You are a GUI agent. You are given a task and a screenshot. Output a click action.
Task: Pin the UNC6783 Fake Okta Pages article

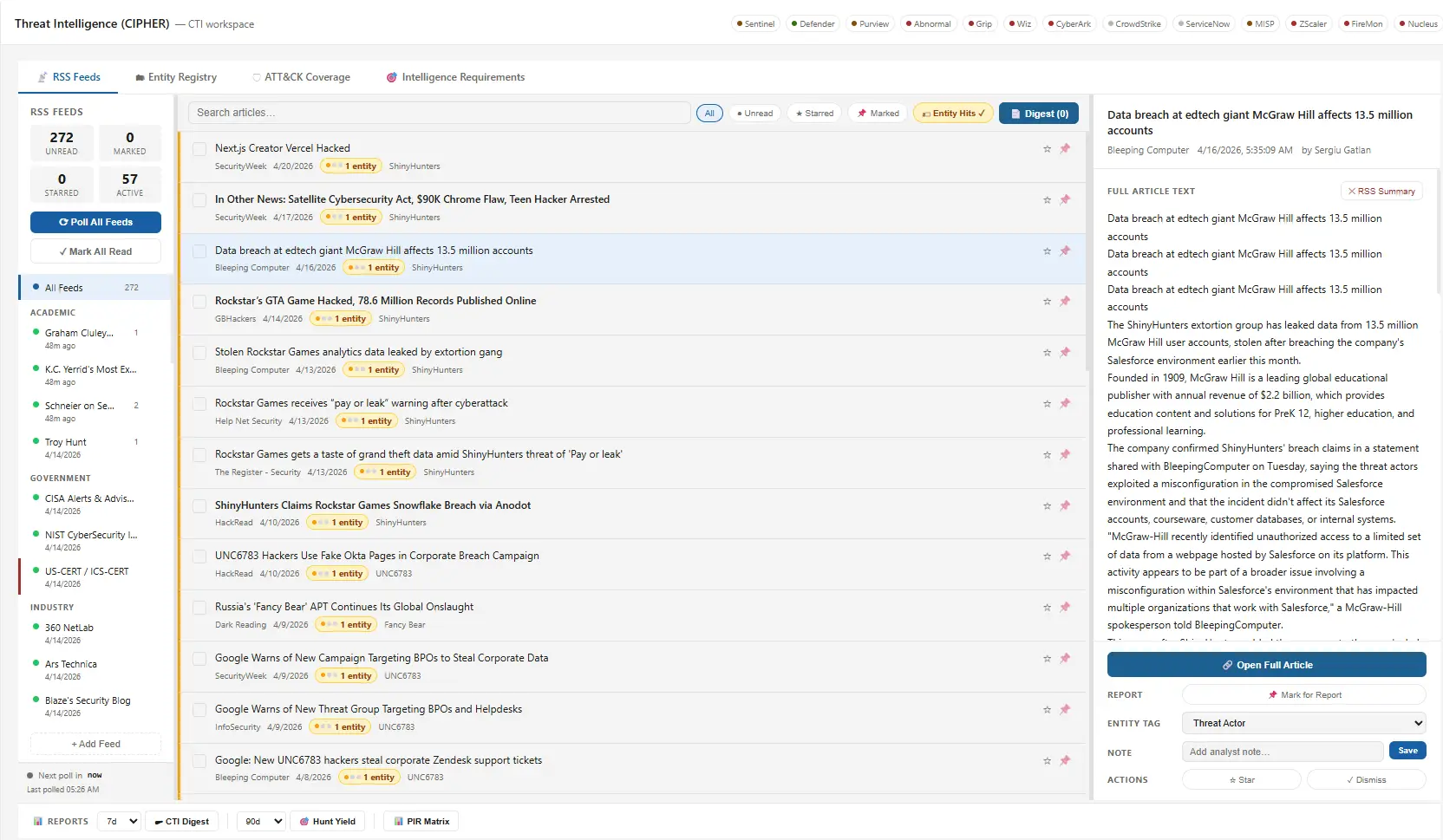[1065, 556]
